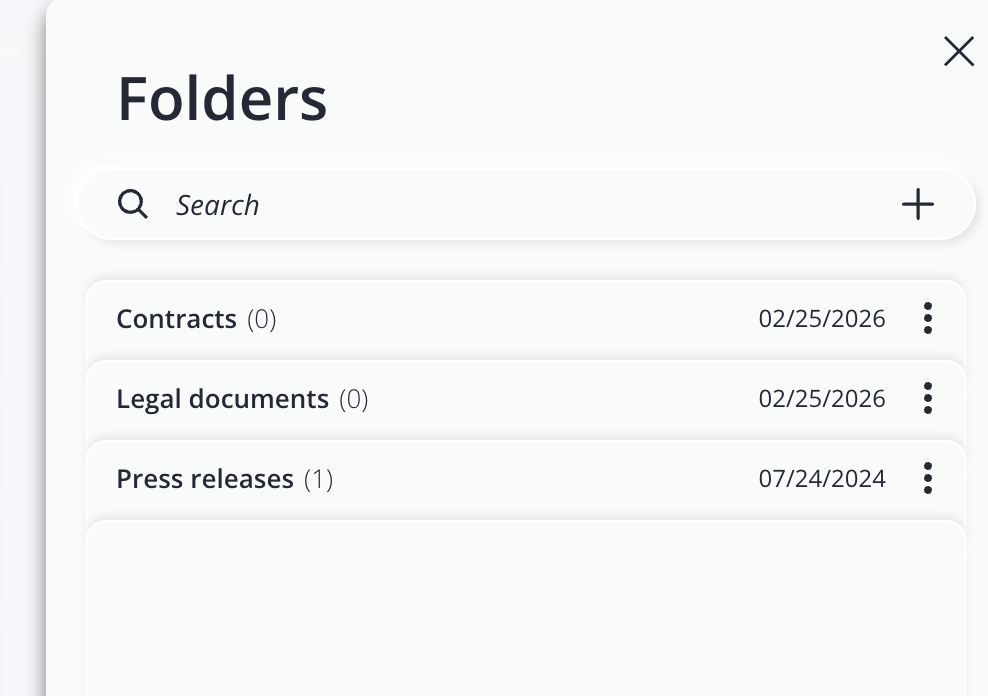Click the Press releases date 07/24/2024
The width and height of the screenshot is (988, 696).
(x=822, y=479)
